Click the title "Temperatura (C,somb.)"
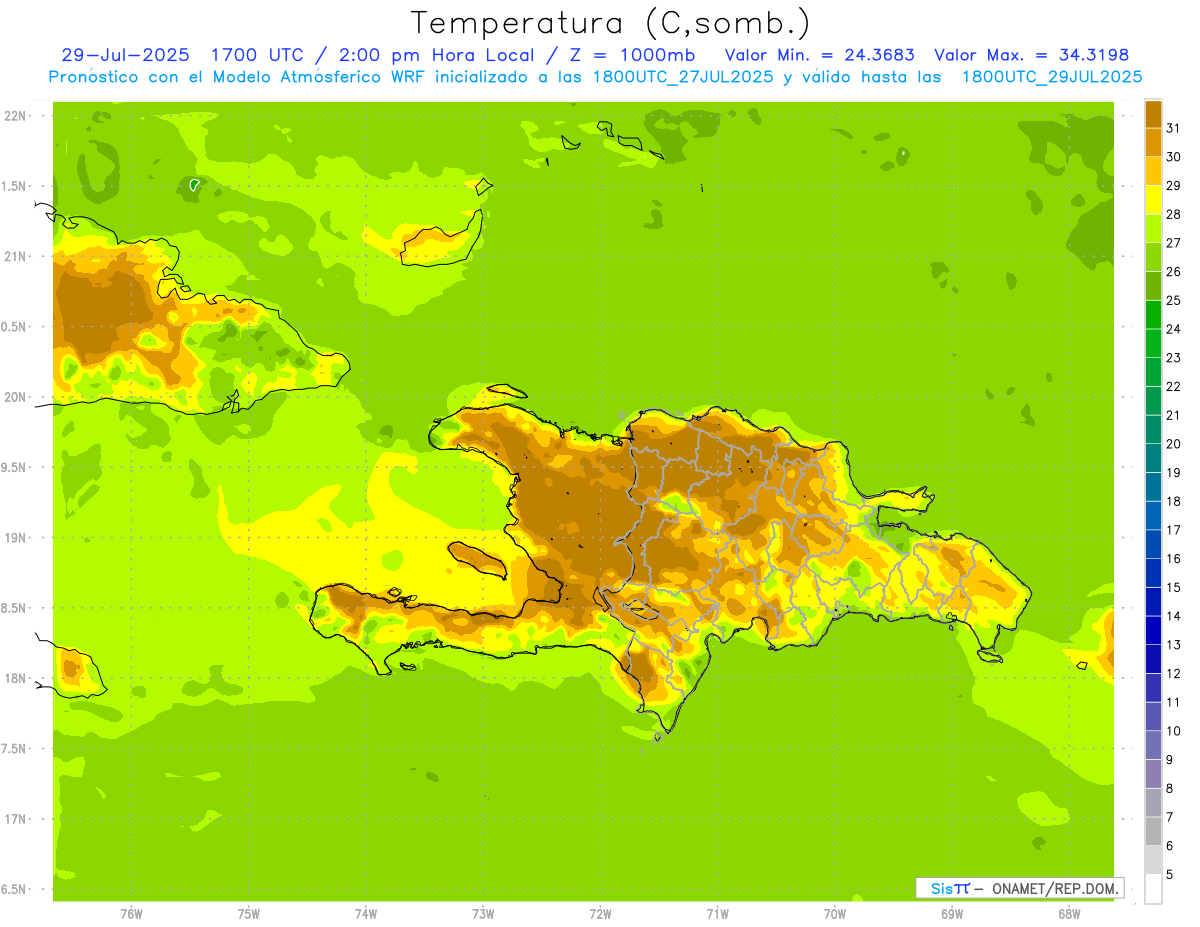 (610, 23)
